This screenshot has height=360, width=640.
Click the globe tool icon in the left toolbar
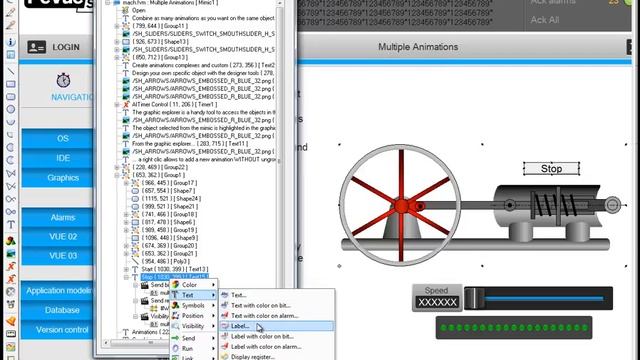[11, 292]
